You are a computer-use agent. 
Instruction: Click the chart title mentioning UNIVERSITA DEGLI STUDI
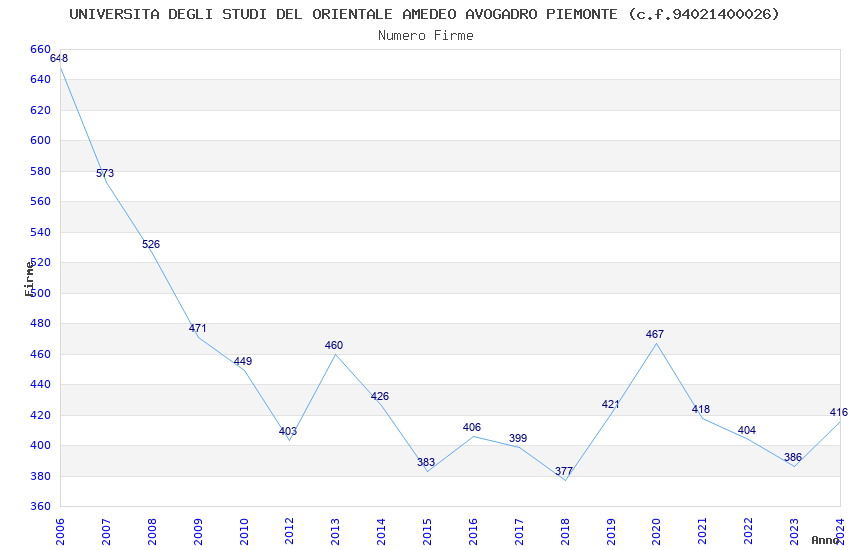[x=424, y=14]
